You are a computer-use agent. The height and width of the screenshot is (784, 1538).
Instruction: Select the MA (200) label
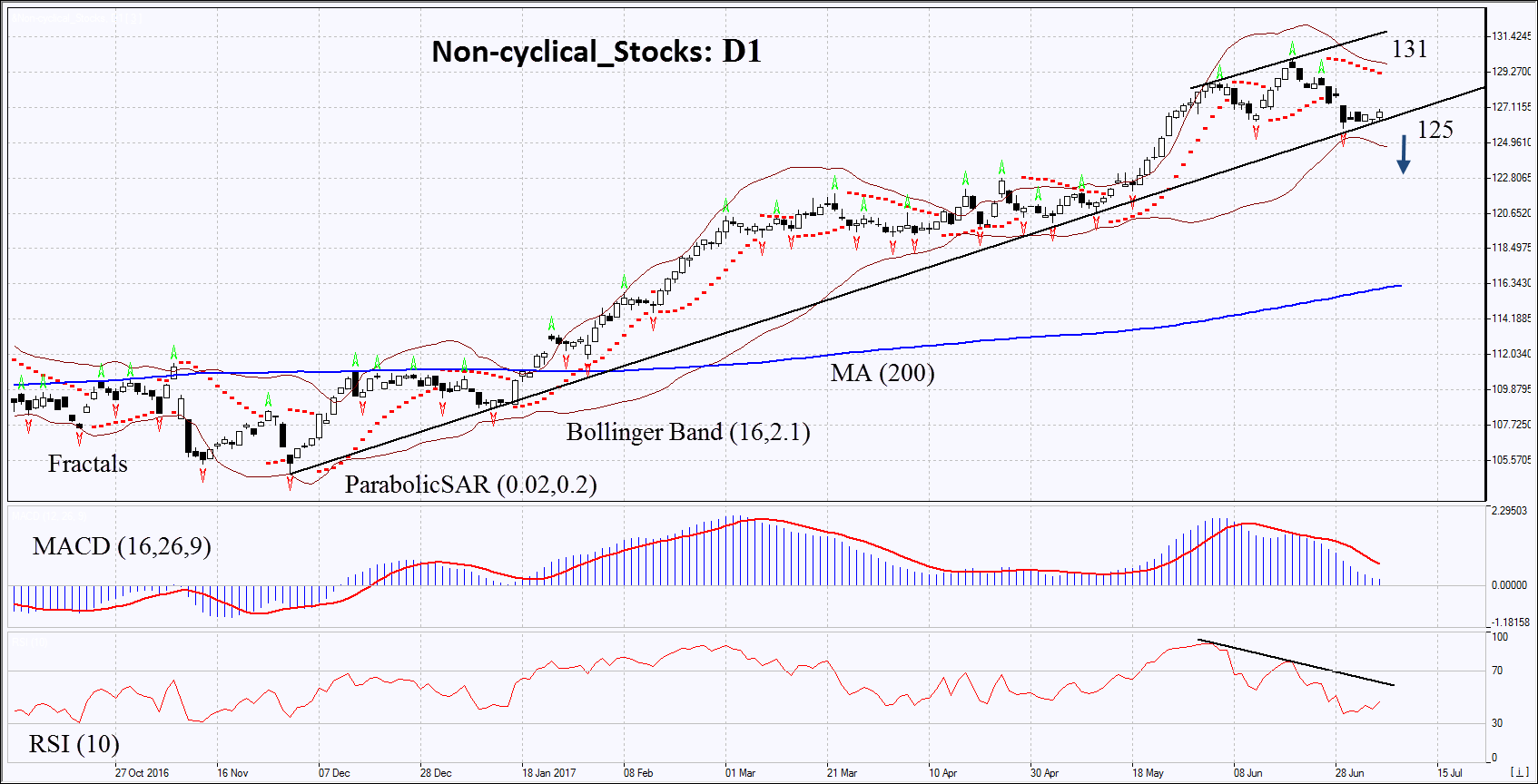tap(882, 373)
